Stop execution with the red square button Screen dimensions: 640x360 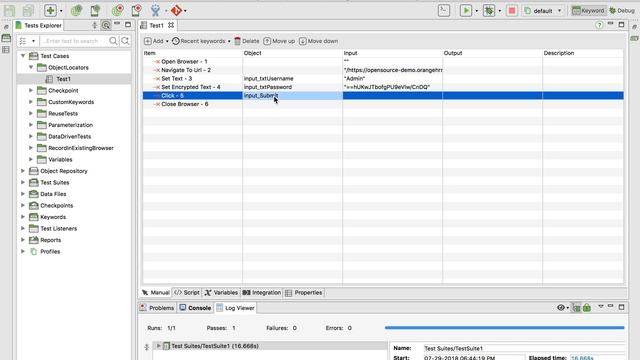(512, 11)
